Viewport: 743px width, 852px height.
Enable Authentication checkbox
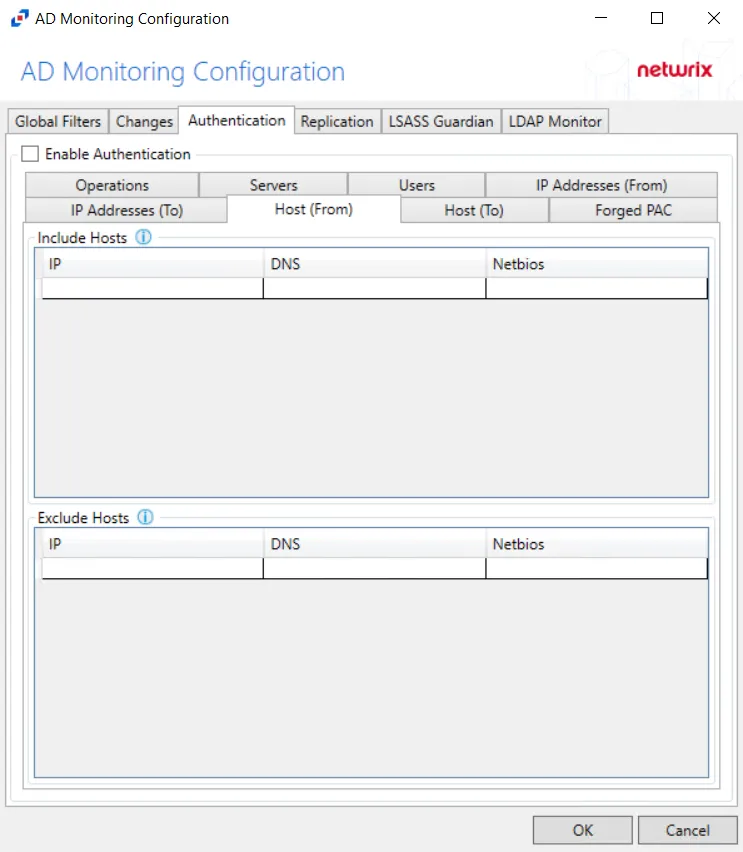(x=30, y=154)
